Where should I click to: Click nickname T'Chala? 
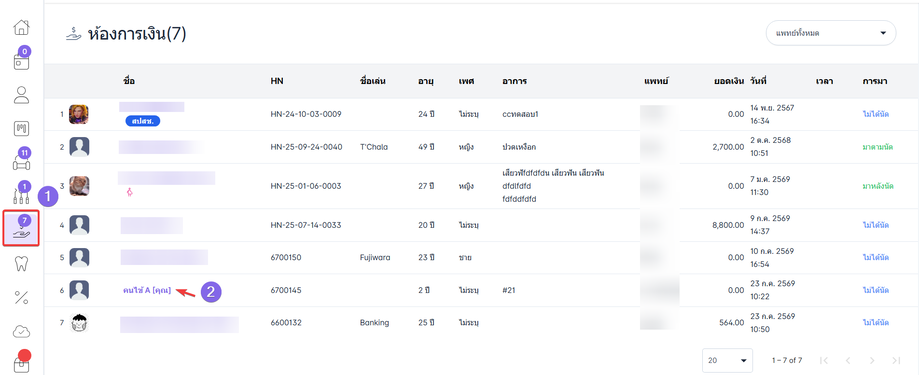pos(374,147)
